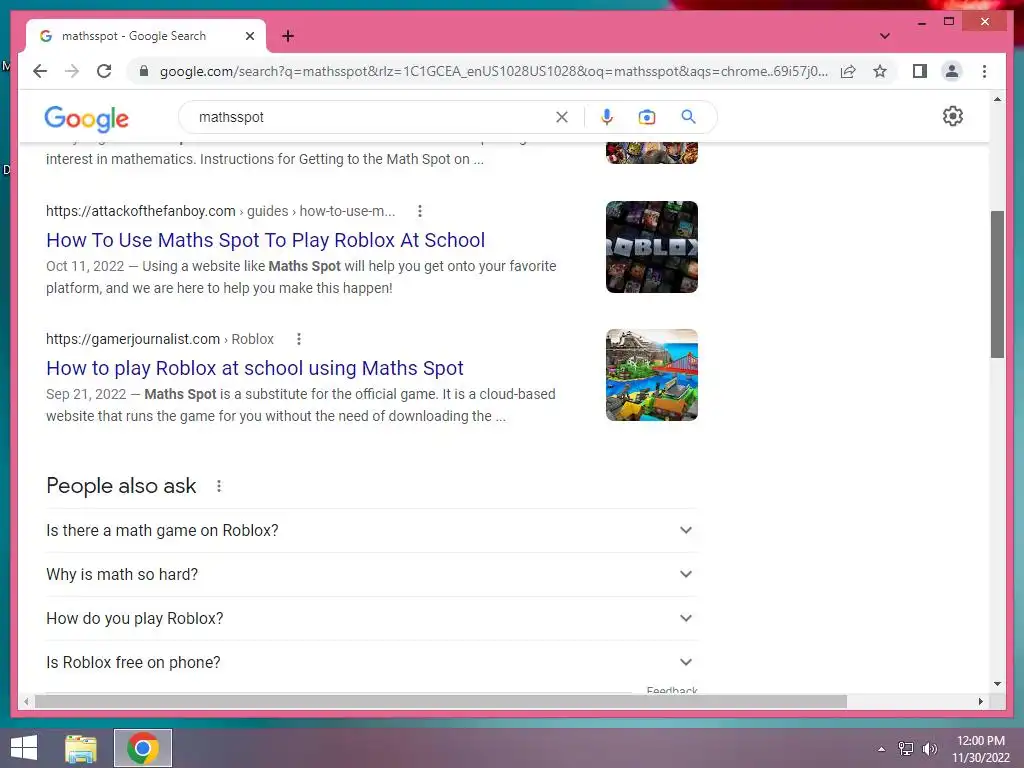Screen dimensions: 1024x768
Task: Open How To Use Maths Spot link
Action: (265, 240)
